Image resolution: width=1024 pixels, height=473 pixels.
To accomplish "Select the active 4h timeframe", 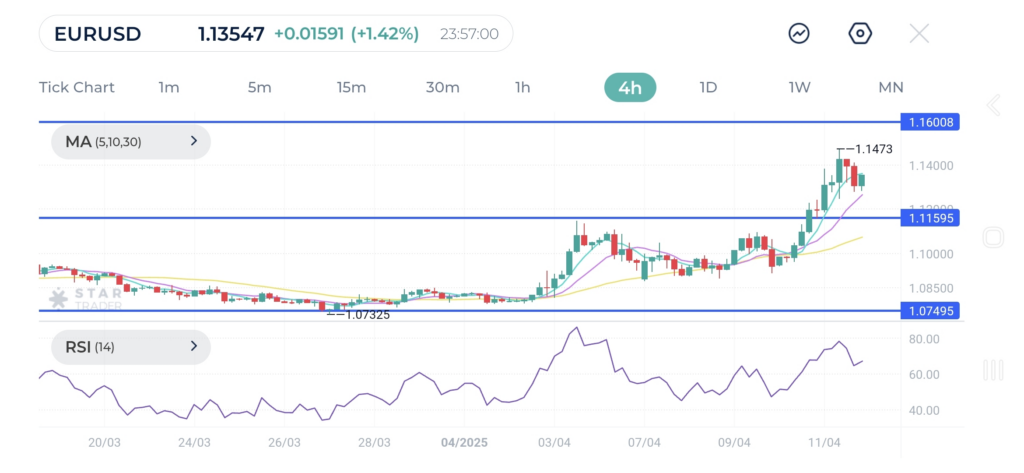I will click(x=630, y=87).
